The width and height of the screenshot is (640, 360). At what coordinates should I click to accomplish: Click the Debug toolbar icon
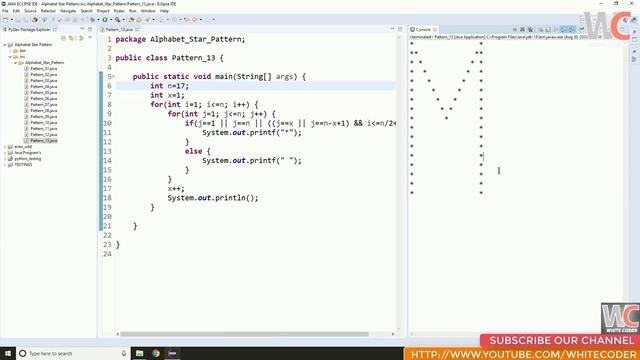click(93, 20)
